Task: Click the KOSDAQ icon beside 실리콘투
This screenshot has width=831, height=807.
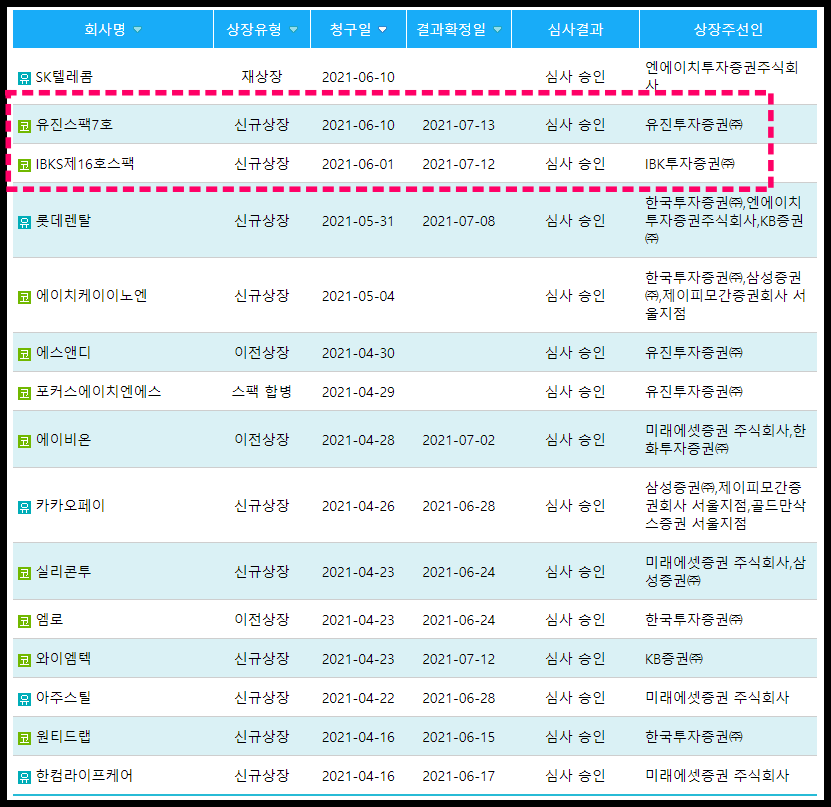Action: (x=24, y=573)
